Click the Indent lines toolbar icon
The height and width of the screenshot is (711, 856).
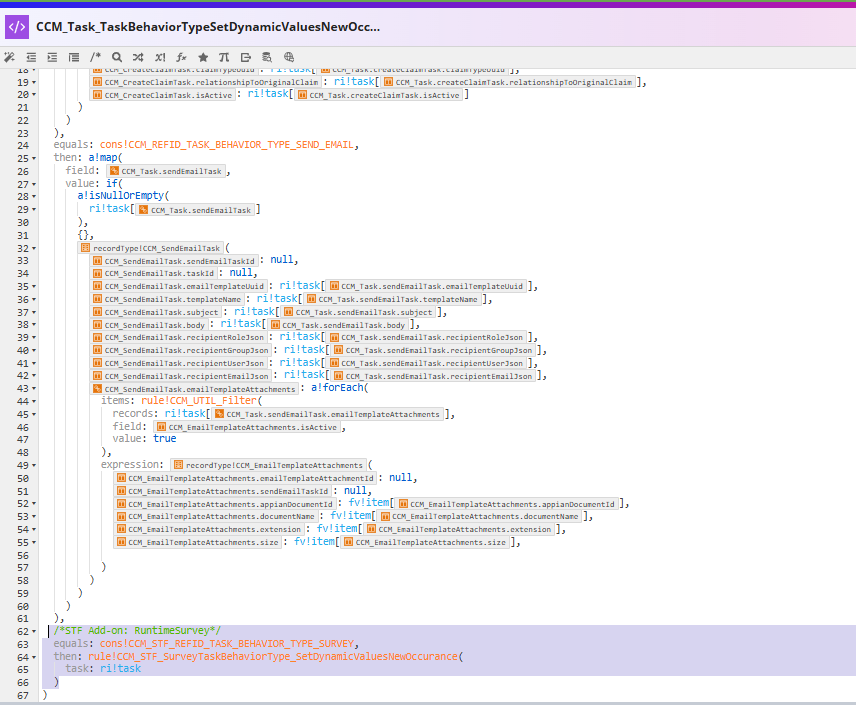coord(52,57)
